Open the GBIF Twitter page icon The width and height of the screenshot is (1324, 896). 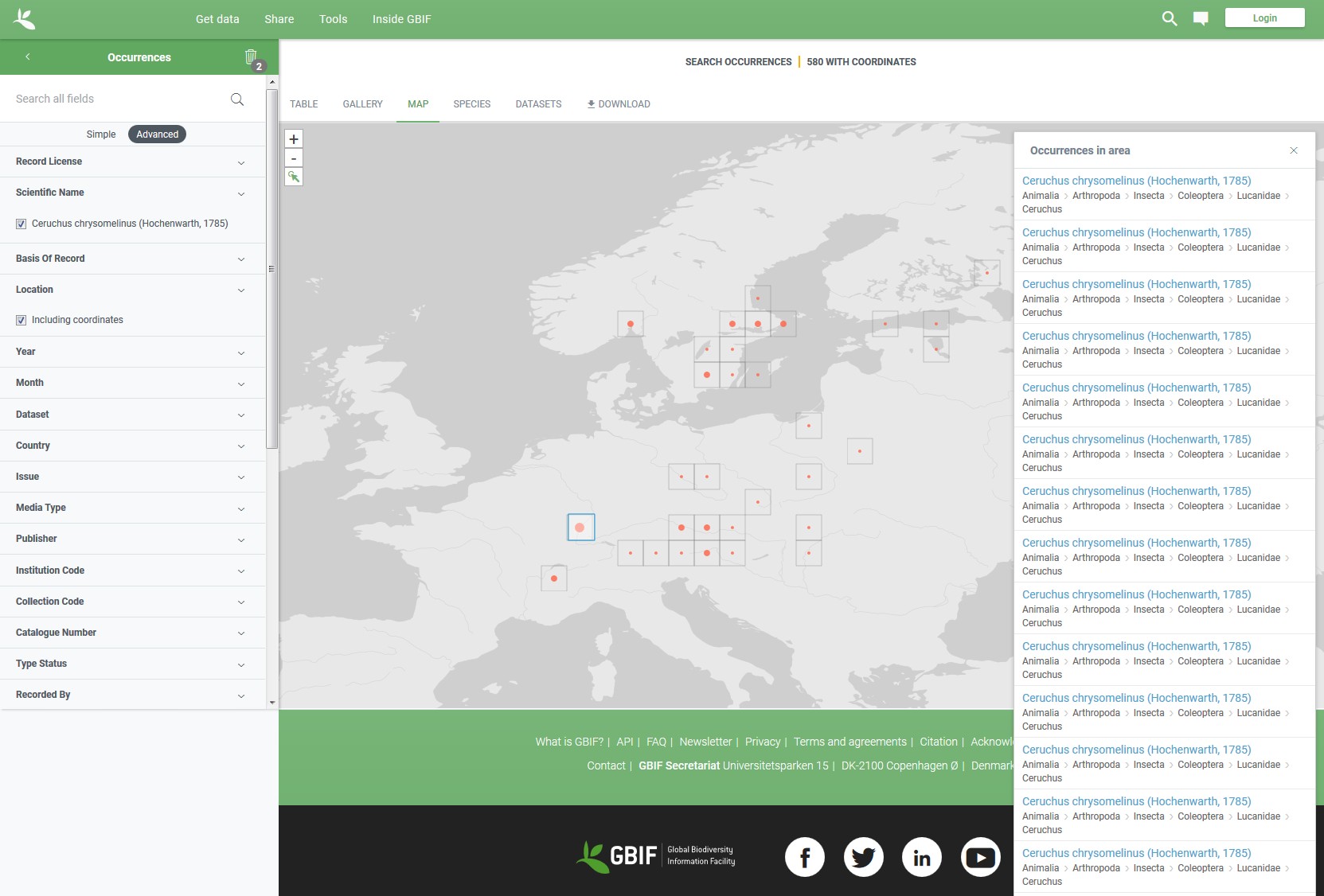(x=863, y=857)
